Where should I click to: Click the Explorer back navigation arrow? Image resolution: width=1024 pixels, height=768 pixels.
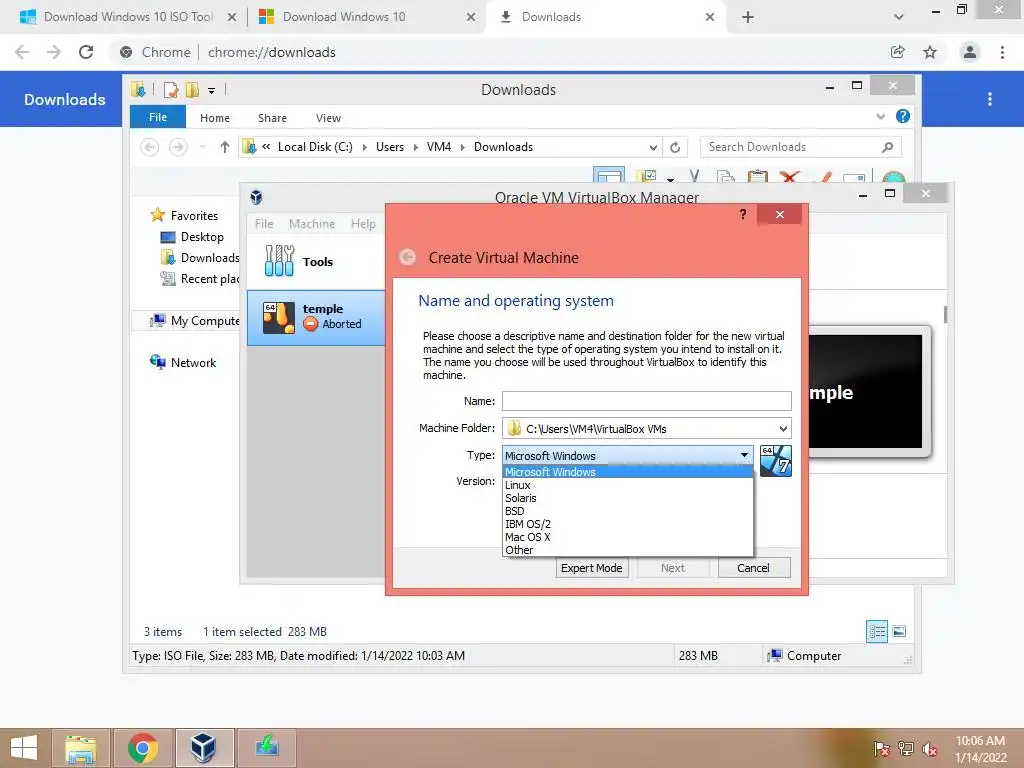(x=150, y=148)
